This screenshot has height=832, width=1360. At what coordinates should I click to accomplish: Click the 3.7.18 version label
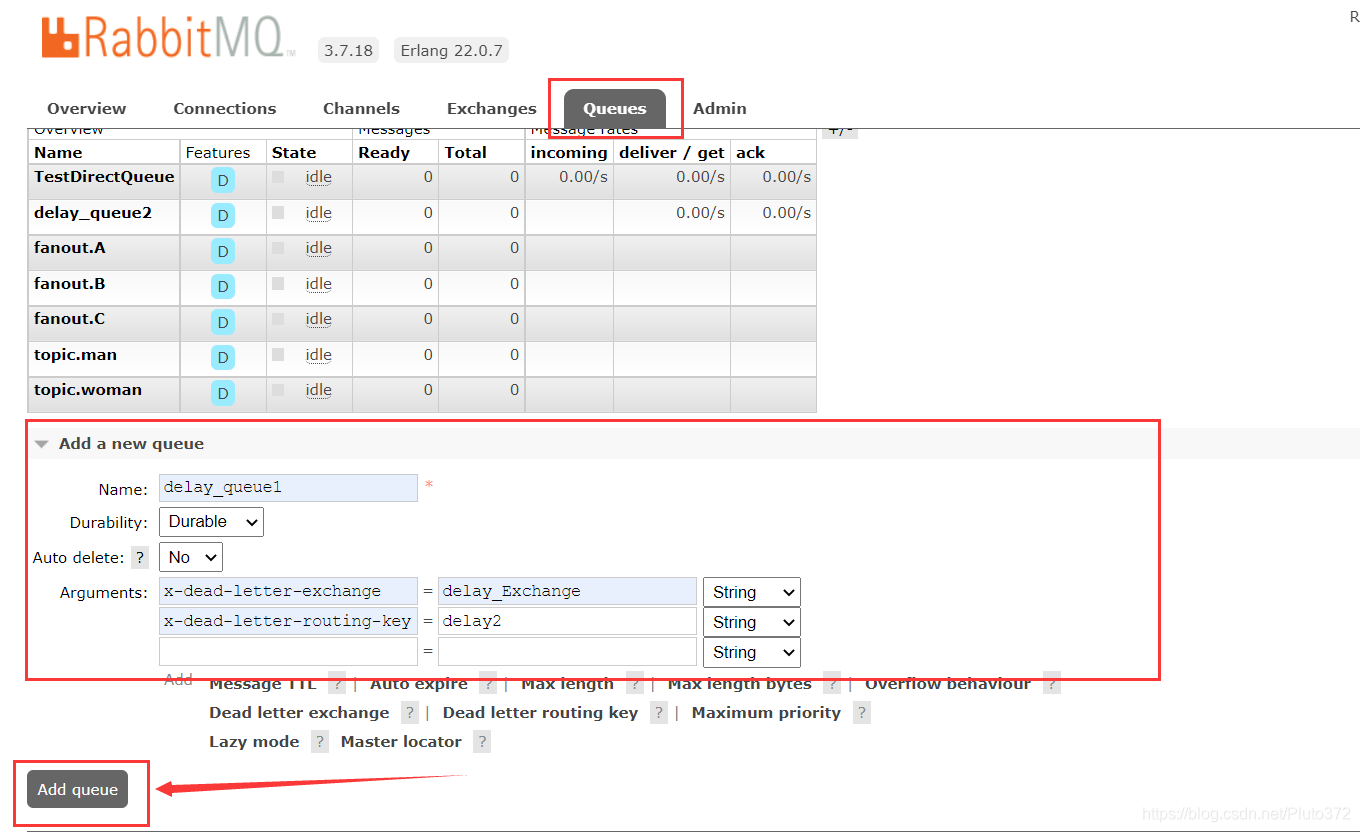coord(348,50)
